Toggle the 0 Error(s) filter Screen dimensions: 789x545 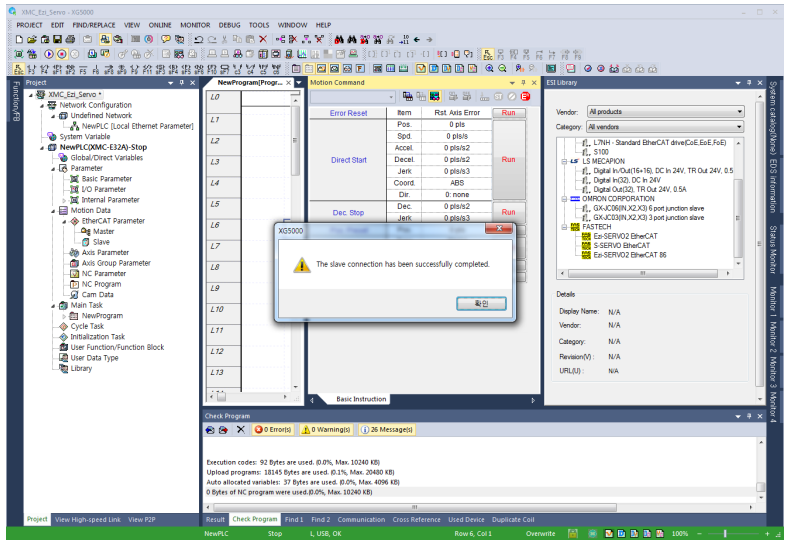coord(272,429)
